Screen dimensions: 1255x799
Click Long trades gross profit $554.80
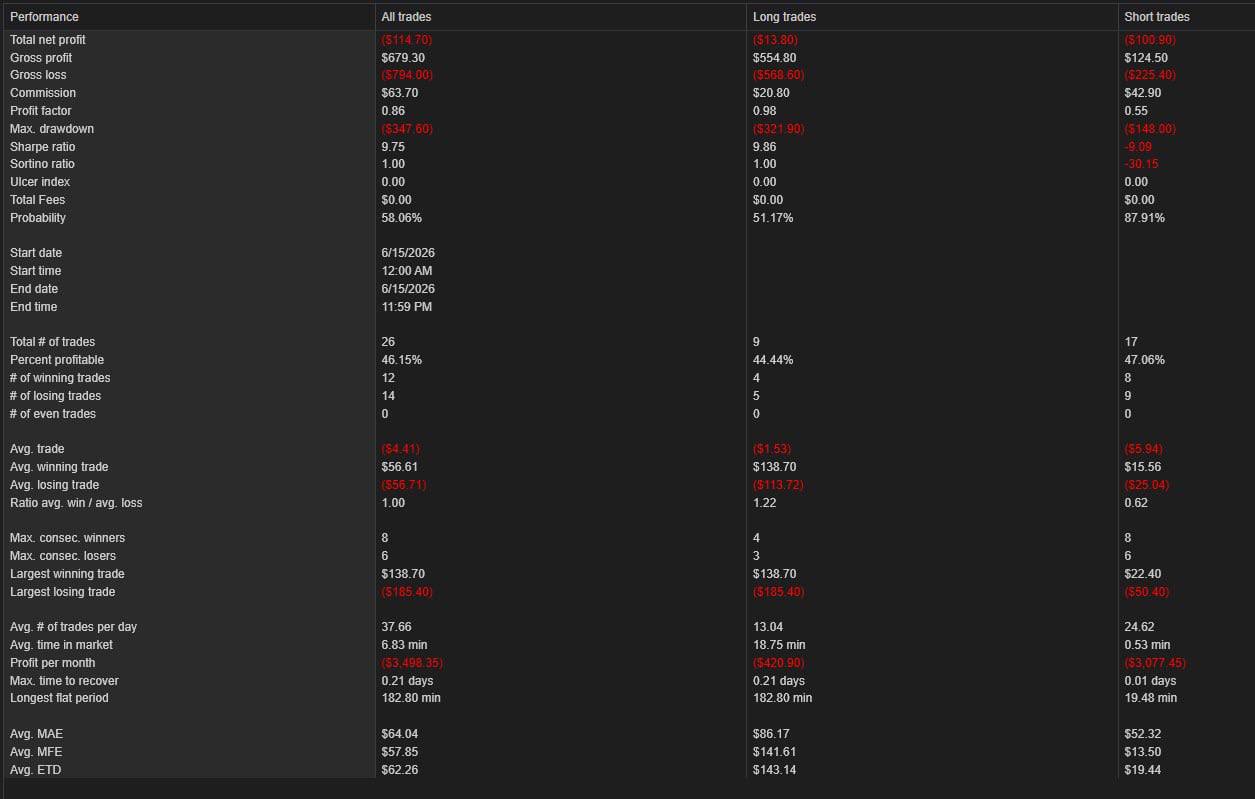[775, 58]
